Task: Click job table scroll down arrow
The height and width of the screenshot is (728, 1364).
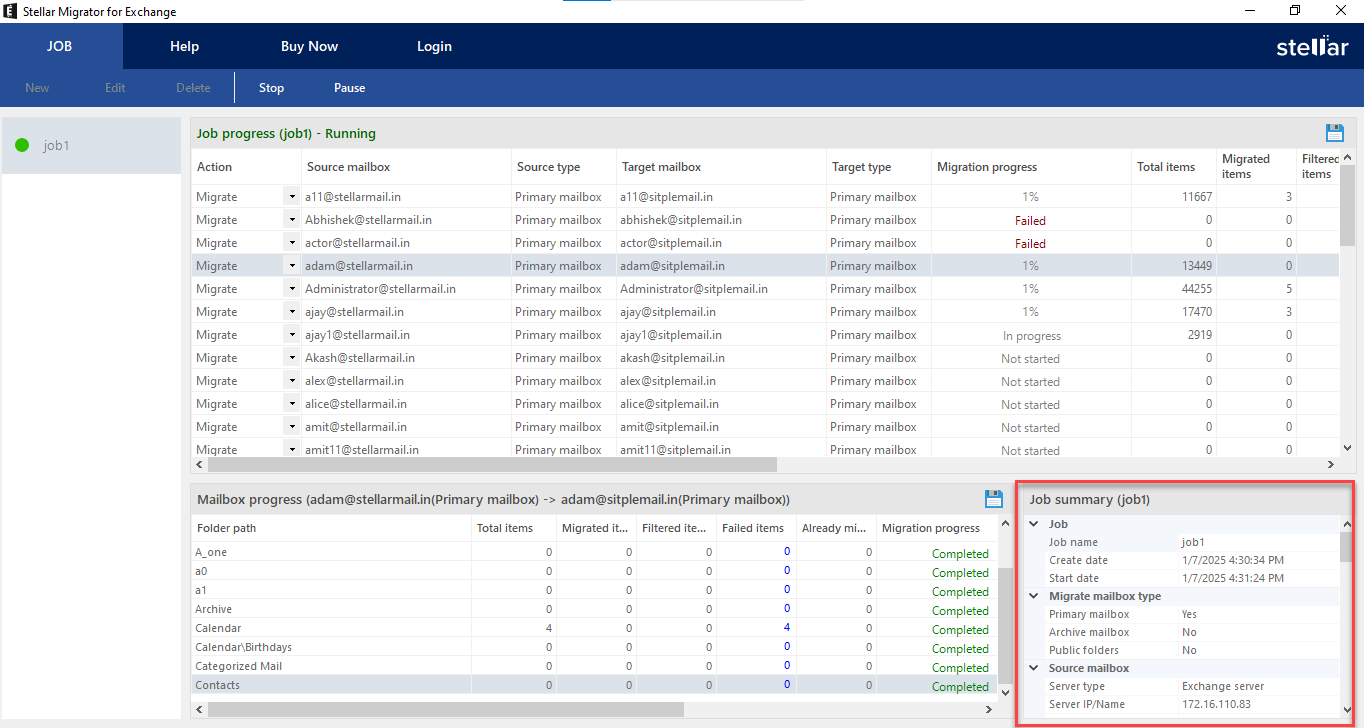Action: pyautogui.click(x=1347, y=449)
